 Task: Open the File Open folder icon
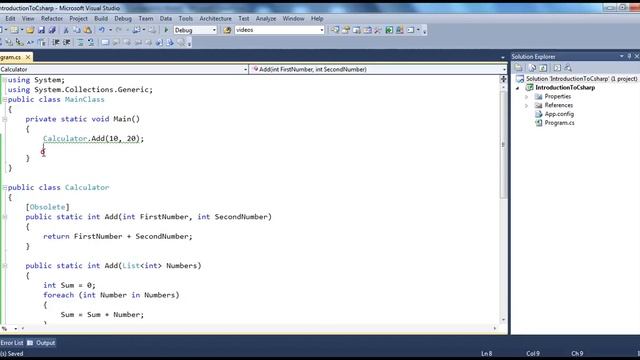point(30,30)
